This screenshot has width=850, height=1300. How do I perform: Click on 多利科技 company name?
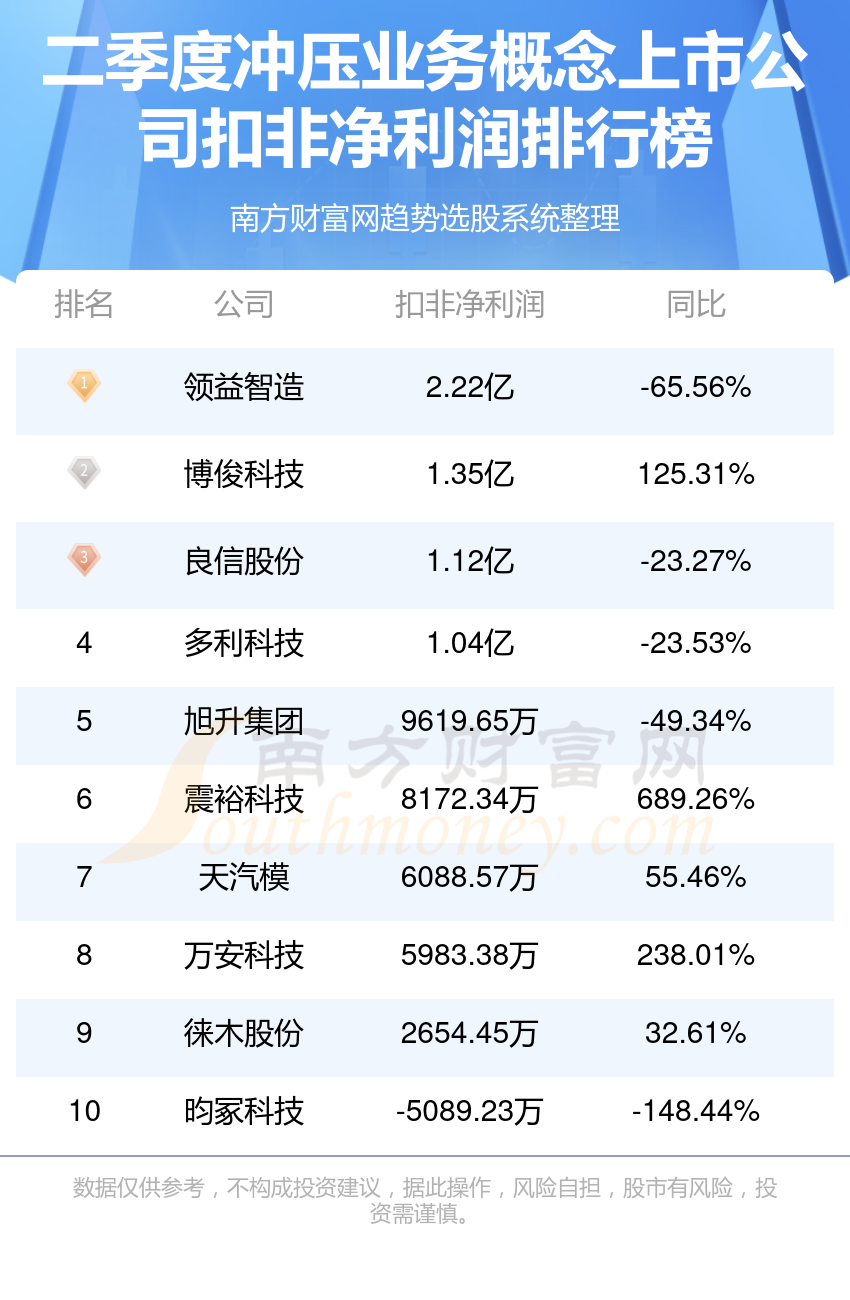pos(244,643)
